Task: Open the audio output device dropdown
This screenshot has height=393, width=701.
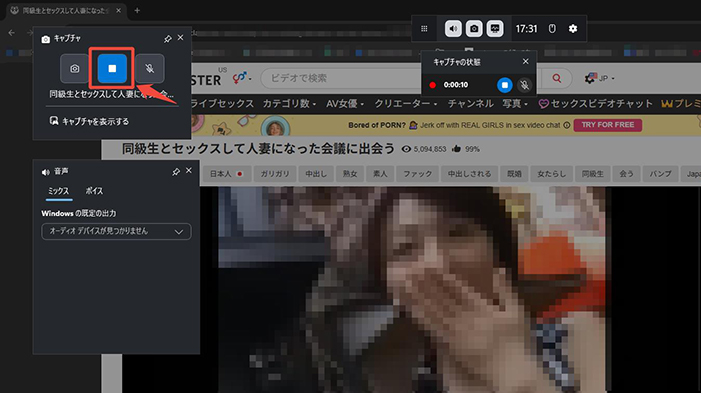Action: (116, 232)
